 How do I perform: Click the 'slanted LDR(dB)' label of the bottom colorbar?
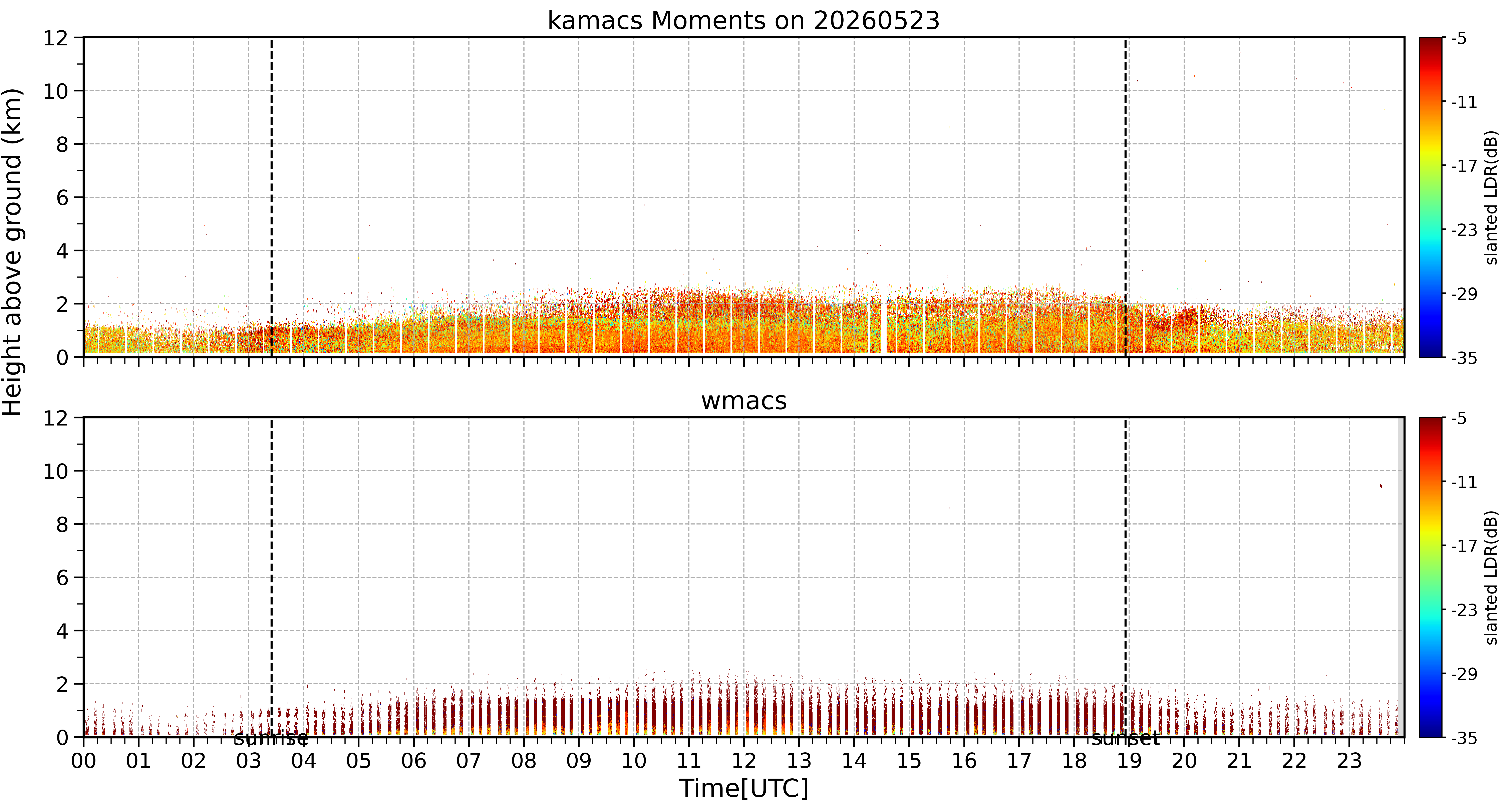tap(1491, 578)
